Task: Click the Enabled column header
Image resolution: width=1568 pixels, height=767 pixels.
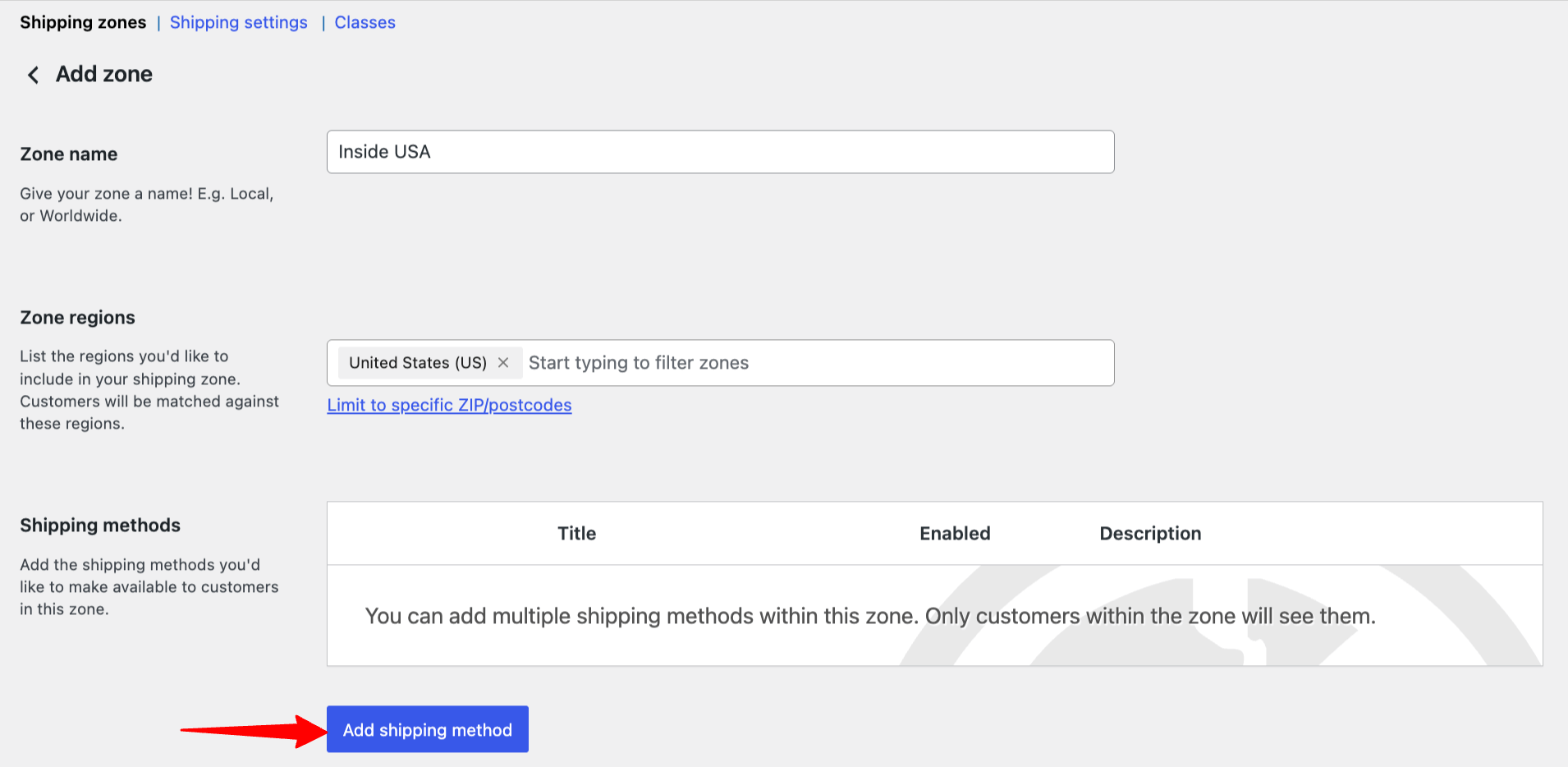Action: click(x=954, y=534)
